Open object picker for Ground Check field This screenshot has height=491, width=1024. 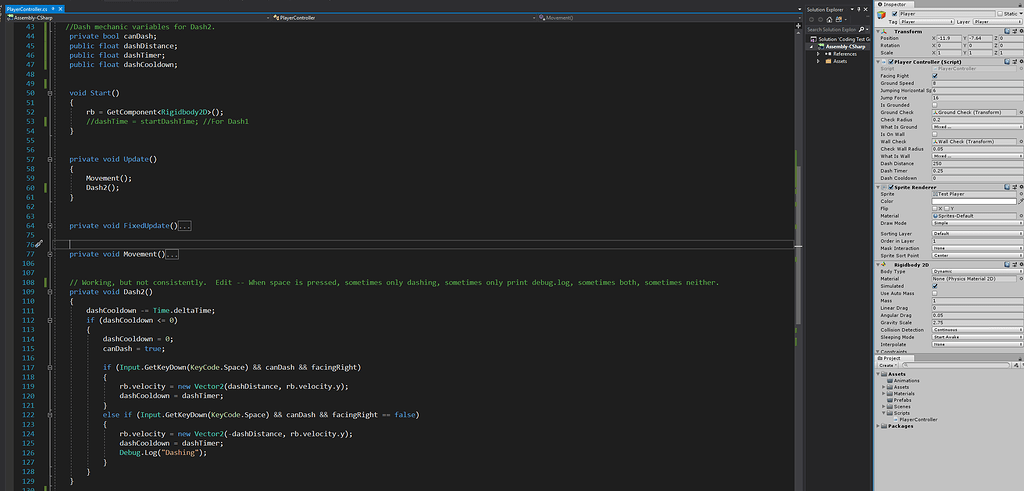click(x=1020, y=112)
